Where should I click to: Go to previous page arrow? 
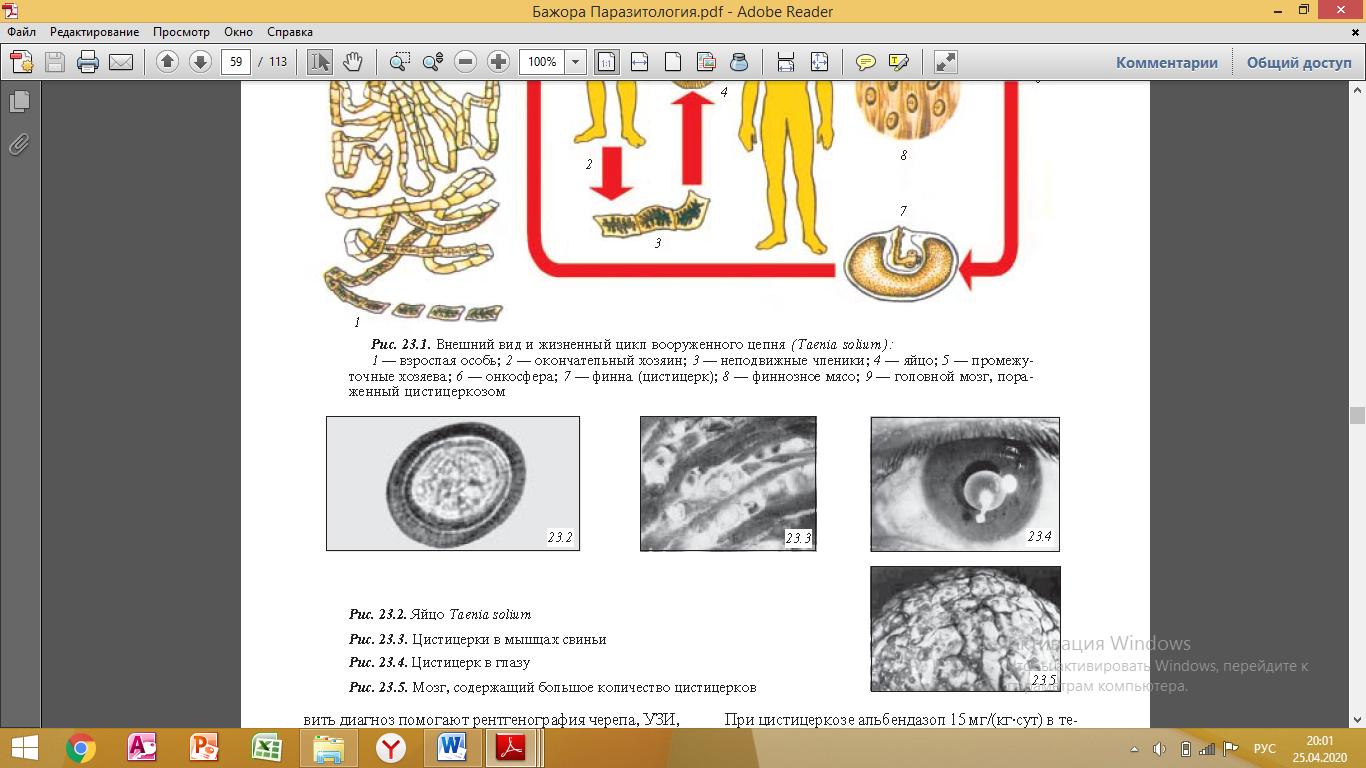click(167, 62)
